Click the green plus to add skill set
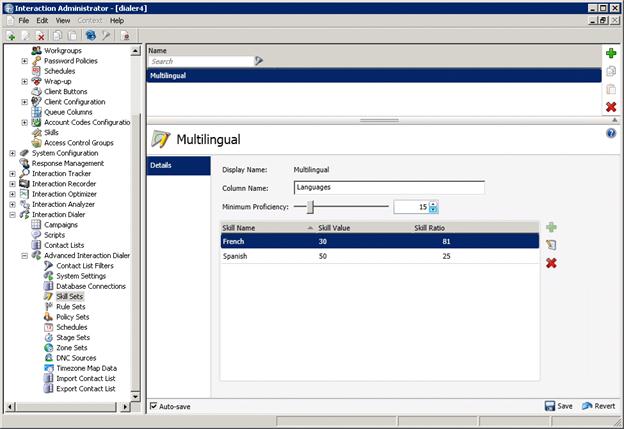The height and width of the screenshot is (429, 624). coord(610,53)
